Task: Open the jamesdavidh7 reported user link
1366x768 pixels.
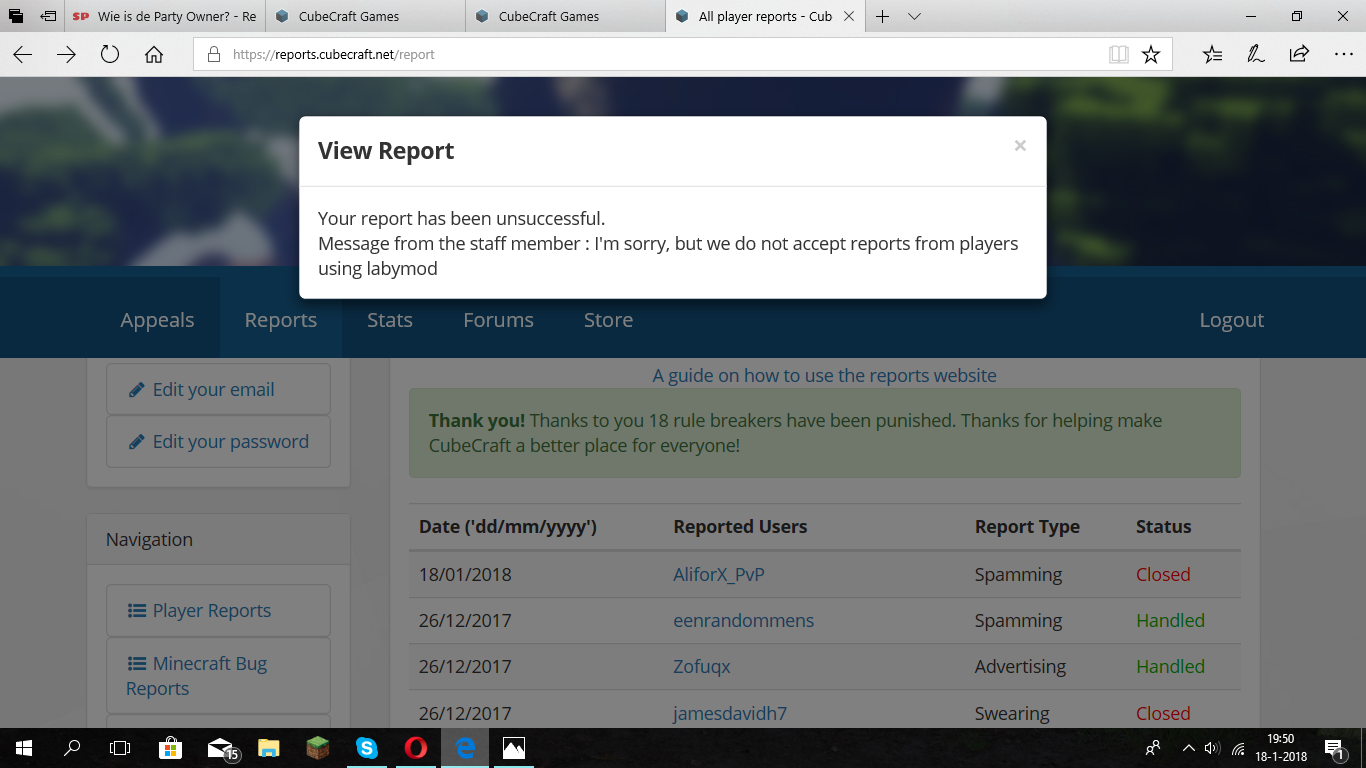Action: coord(730,714)
